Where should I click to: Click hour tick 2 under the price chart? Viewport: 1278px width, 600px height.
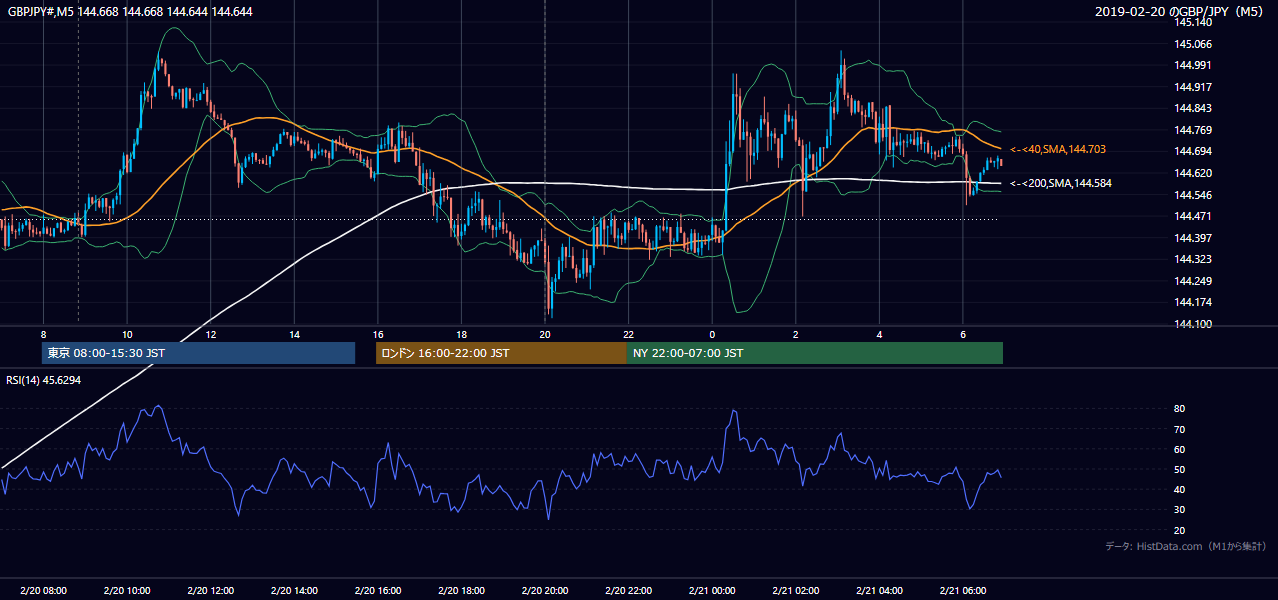tap(795, 334)
